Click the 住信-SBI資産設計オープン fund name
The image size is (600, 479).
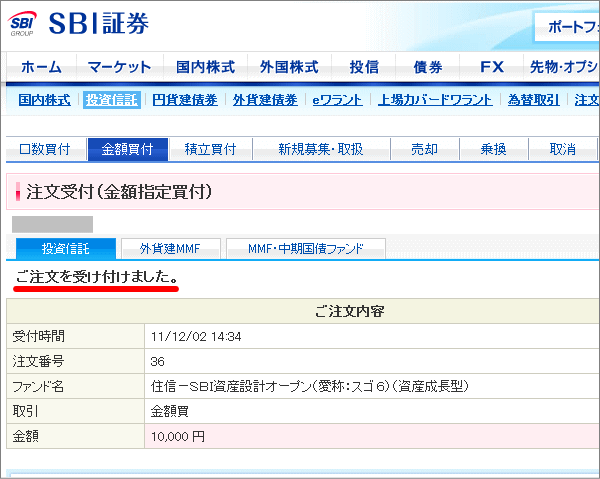click(310, 386)
